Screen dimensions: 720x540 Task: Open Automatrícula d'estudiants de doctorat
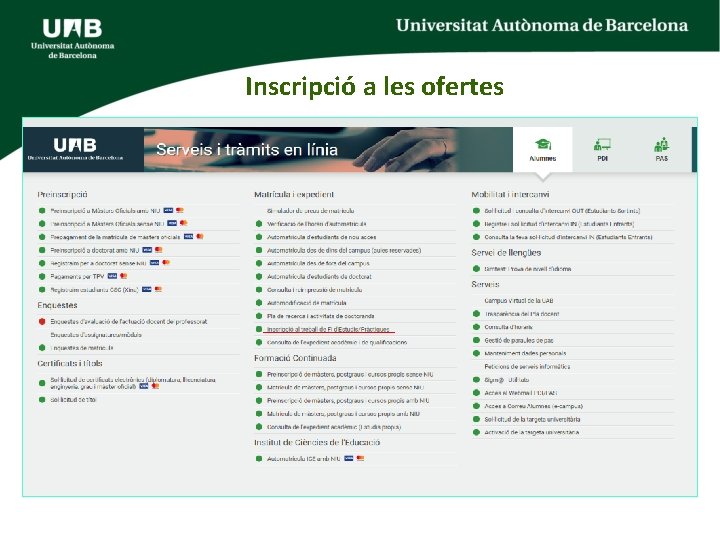(x=319, y=276)
